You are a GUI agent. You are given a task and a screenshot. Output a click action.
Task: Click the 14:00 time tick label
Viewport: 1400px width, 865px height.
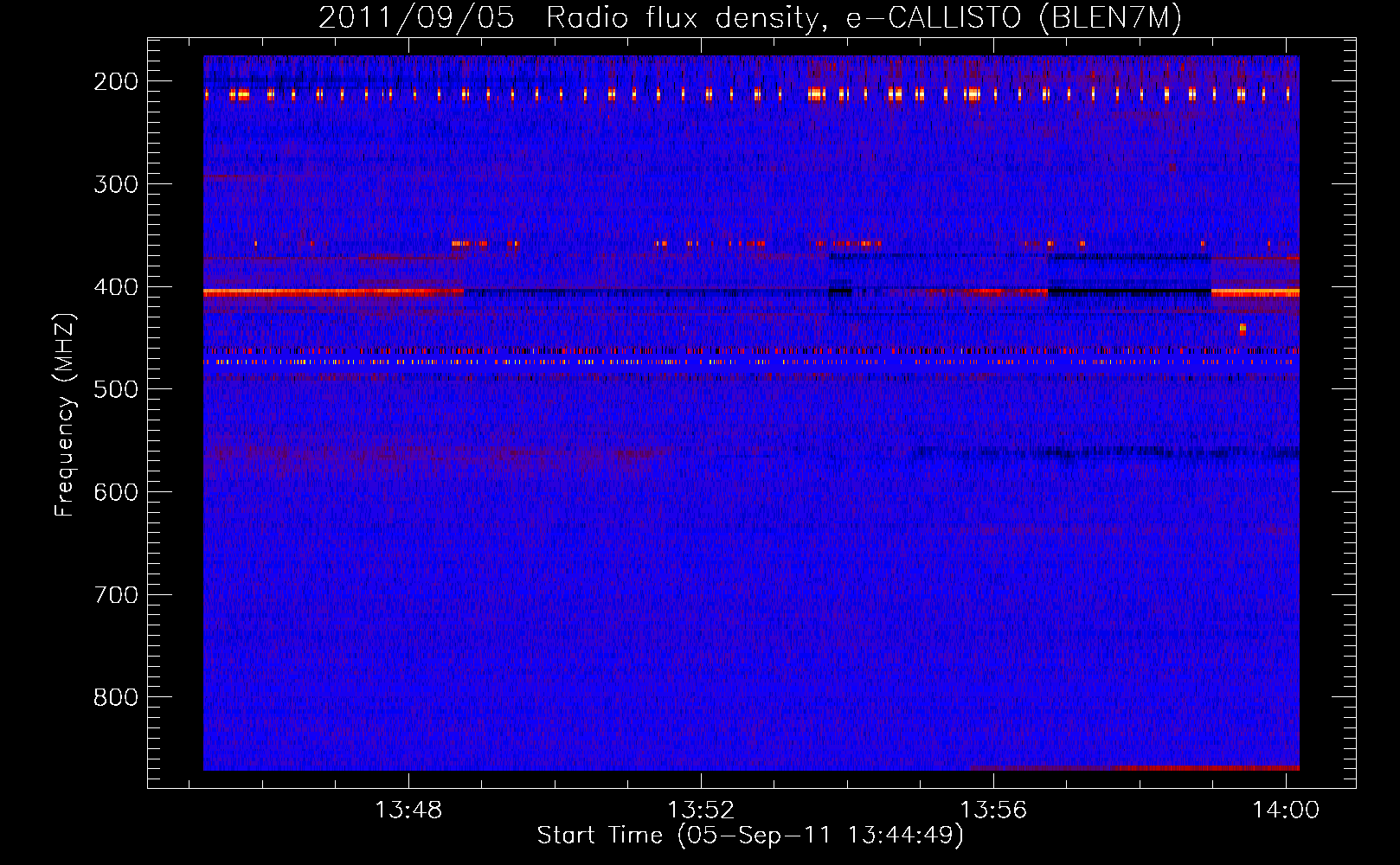(x=1286, y=810)
